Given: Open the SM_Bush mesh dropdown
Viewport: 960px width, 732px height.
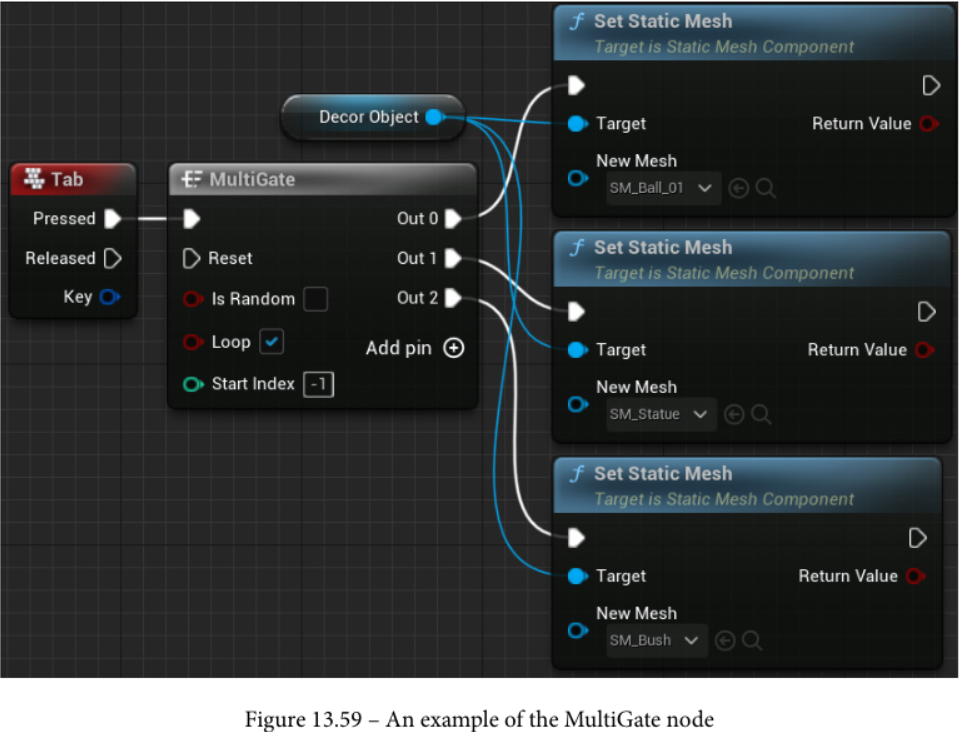Looking at the screenshot, I should 657,641.
